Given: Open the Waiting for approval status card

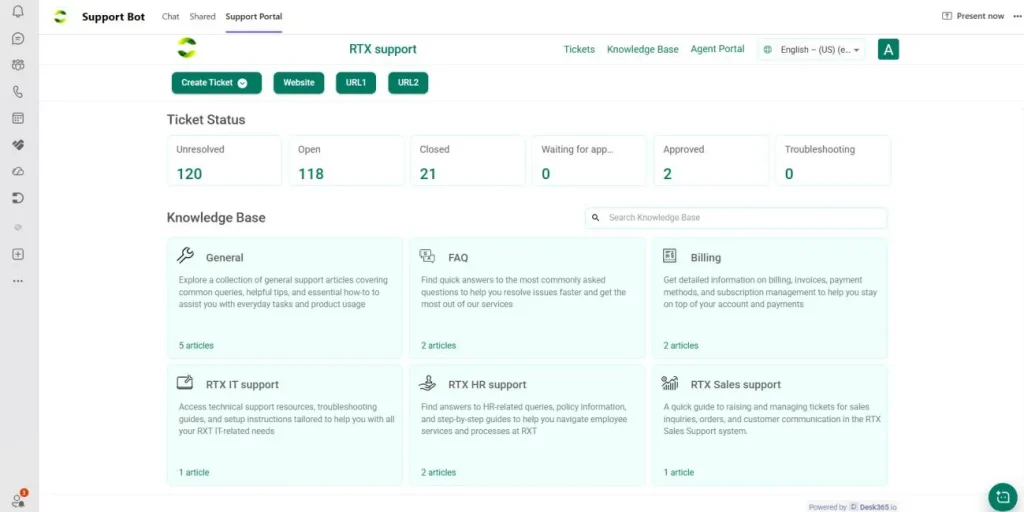Looking at the screenshot, I should click(x=589, y=161).
